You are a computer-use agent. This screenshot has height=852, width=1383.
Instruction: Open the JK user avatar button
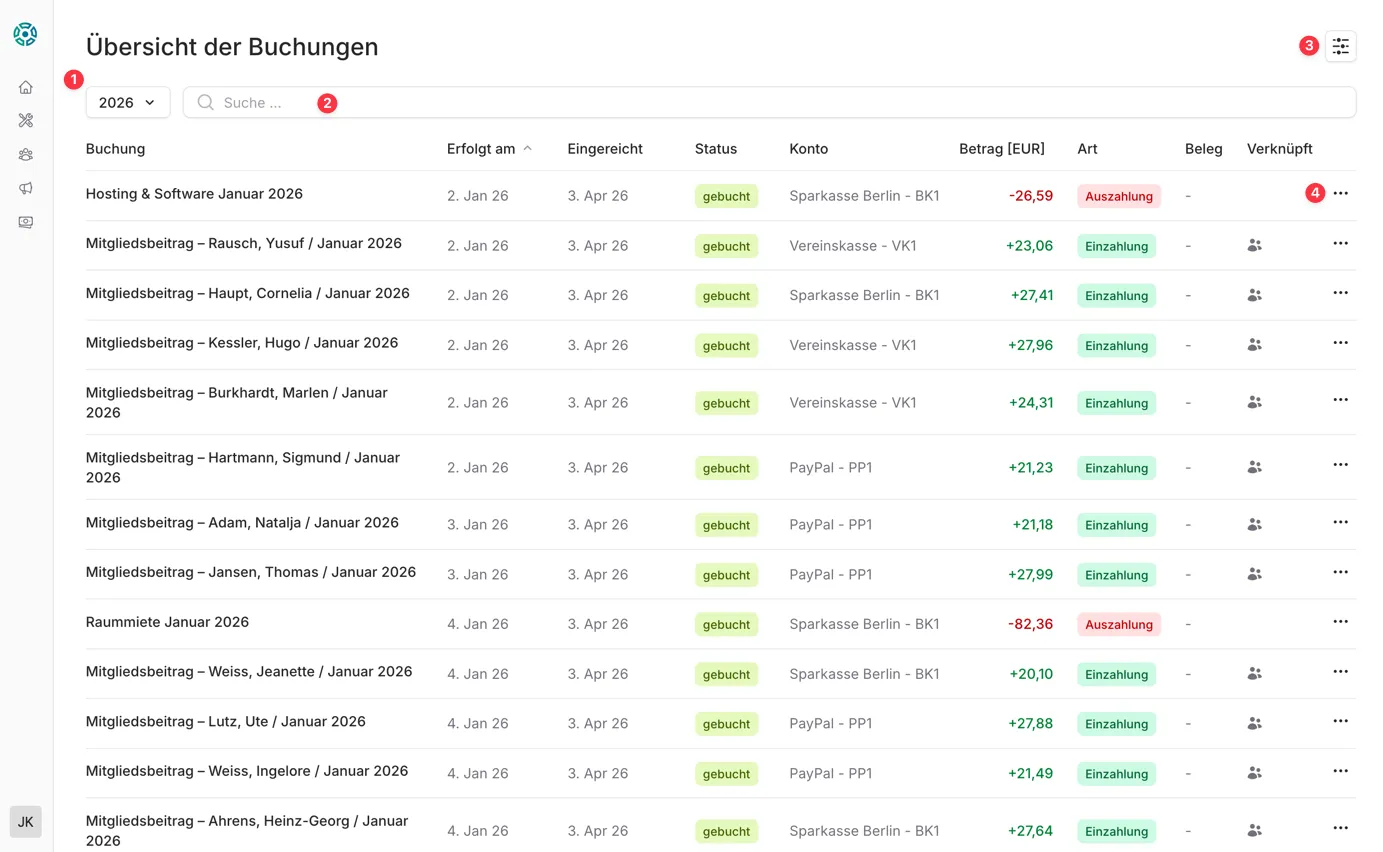(x=26, y=821)
